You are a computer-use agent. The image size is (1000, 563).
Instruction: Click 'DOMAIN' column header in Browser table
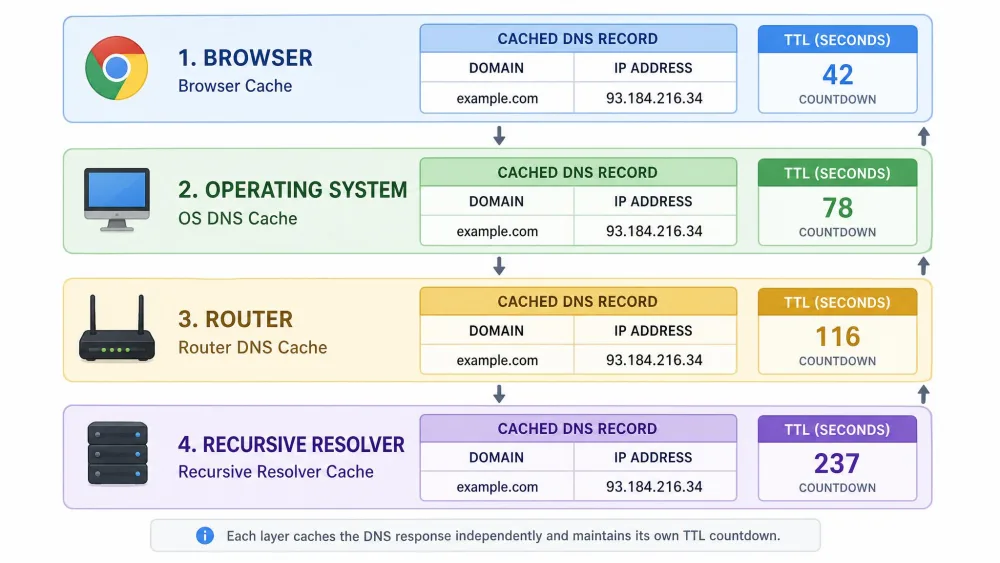[497, 68]
